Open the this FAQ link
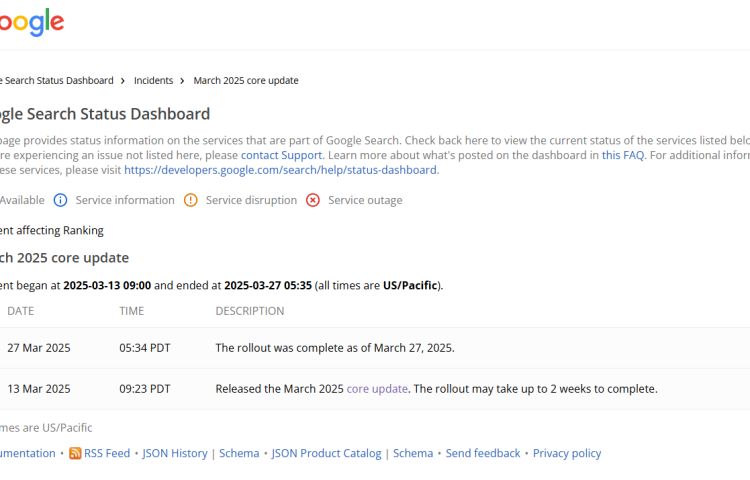Viewport: 750px width, 480px height. [x=623, y=155]
